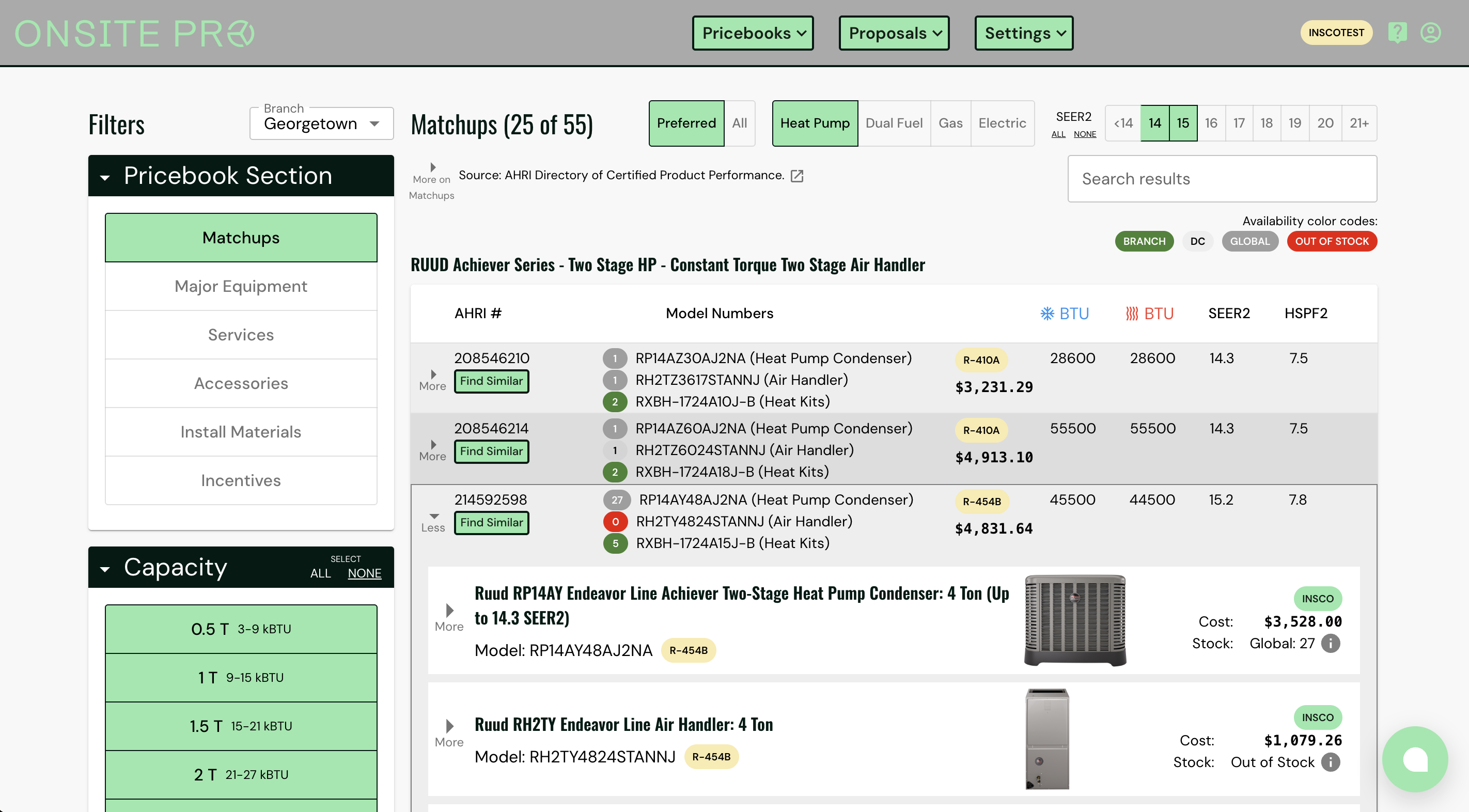The width and height of the screenshot is (1469, 812).
Task: Open the Pricebooks dropdown menu
Action: (753, 33)
